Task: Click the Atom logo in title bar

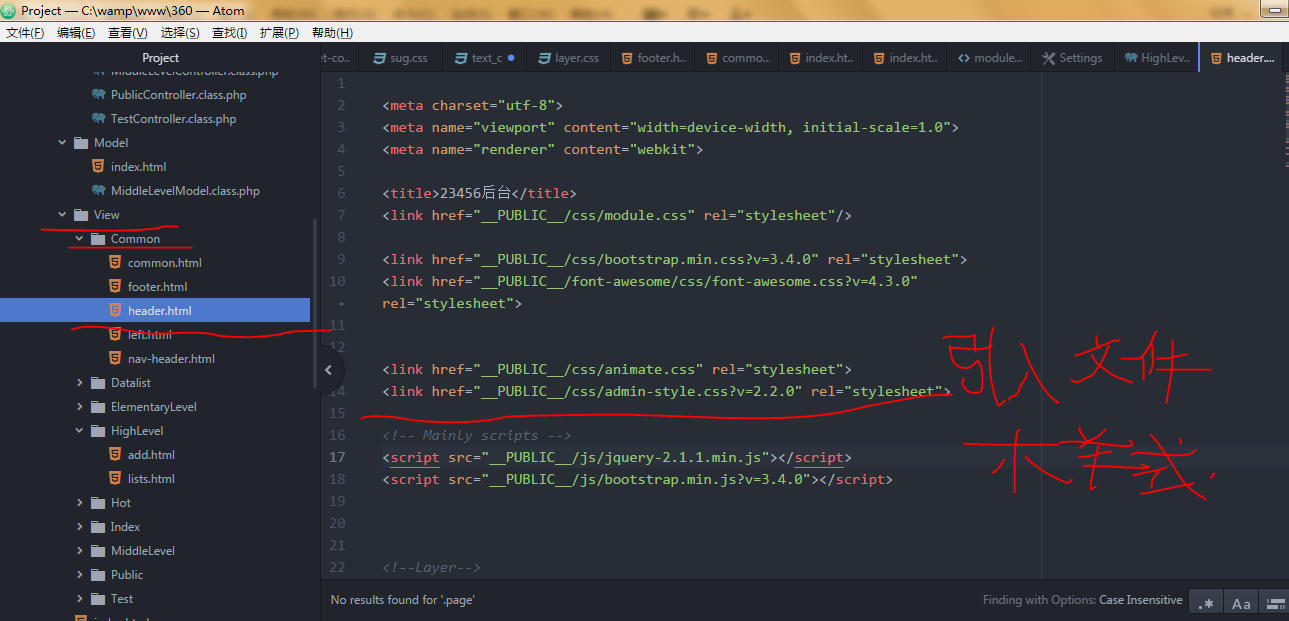Action: click(x=9, y=10)
